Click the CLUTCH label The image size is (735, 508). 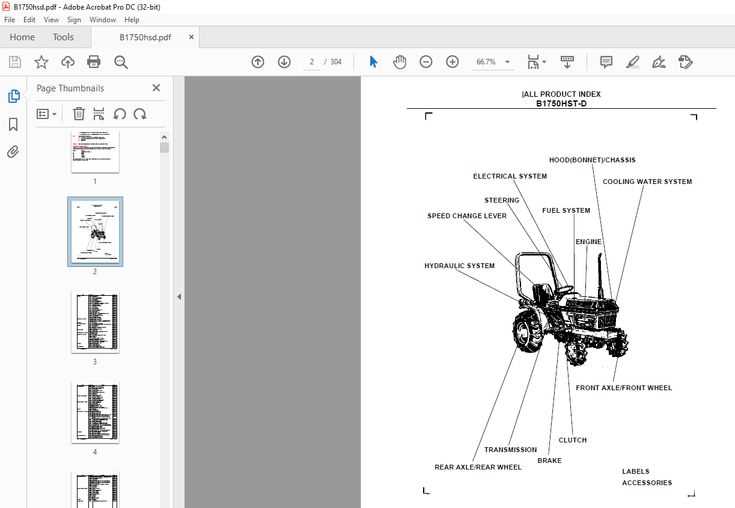(572, 440)
